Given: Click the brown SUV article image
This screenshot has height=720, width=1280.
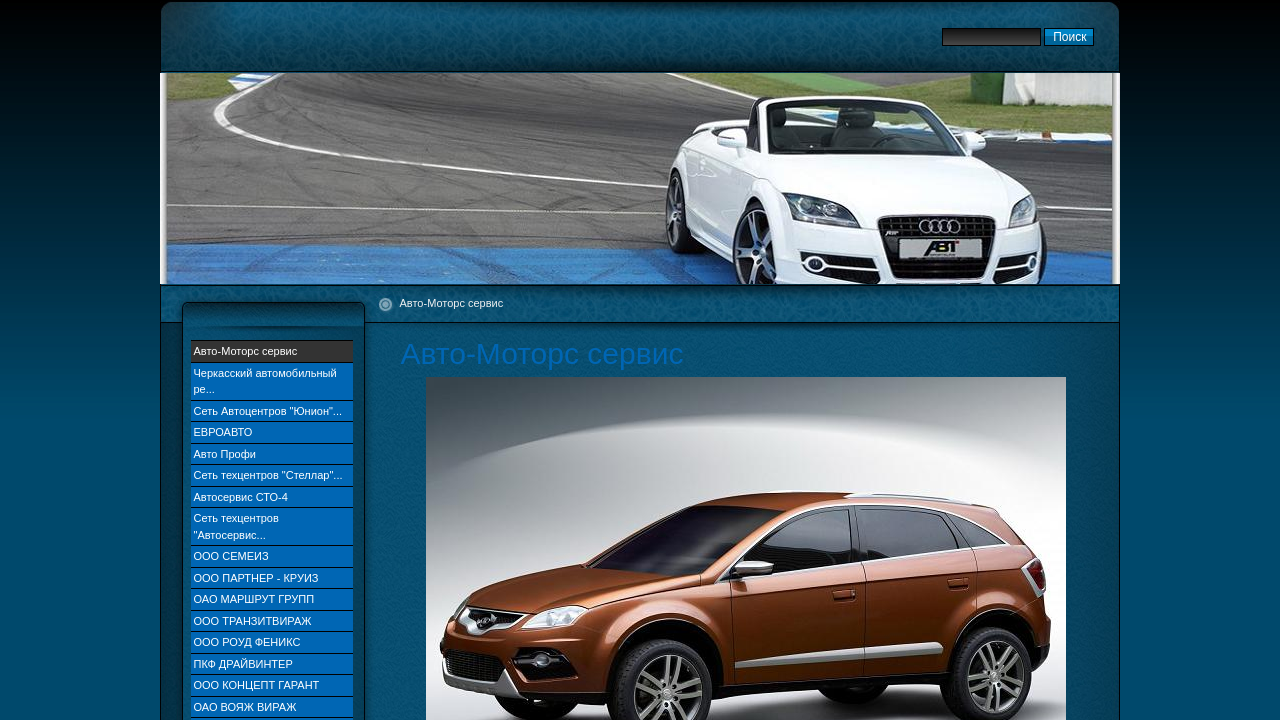Looking at the screenshot, I should [x=746, y=548].
